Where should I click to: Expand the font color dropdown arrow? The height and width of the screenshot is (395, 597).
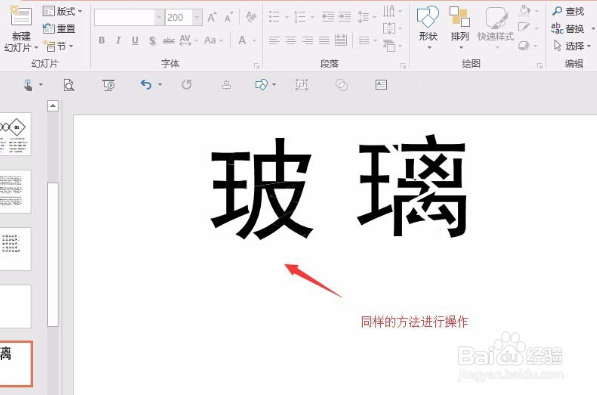[254, 40]
